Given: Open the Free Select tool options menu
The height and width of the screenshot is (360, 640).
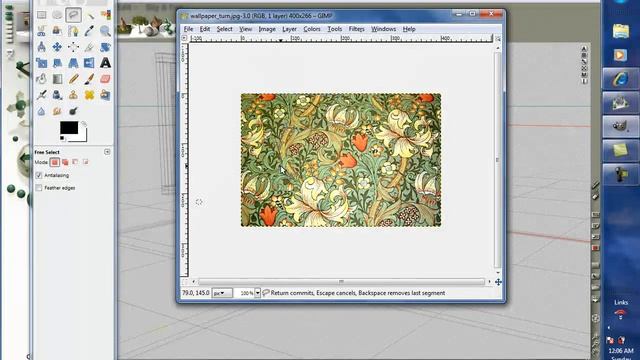Looking at the screenshot, I should point(107,152).
